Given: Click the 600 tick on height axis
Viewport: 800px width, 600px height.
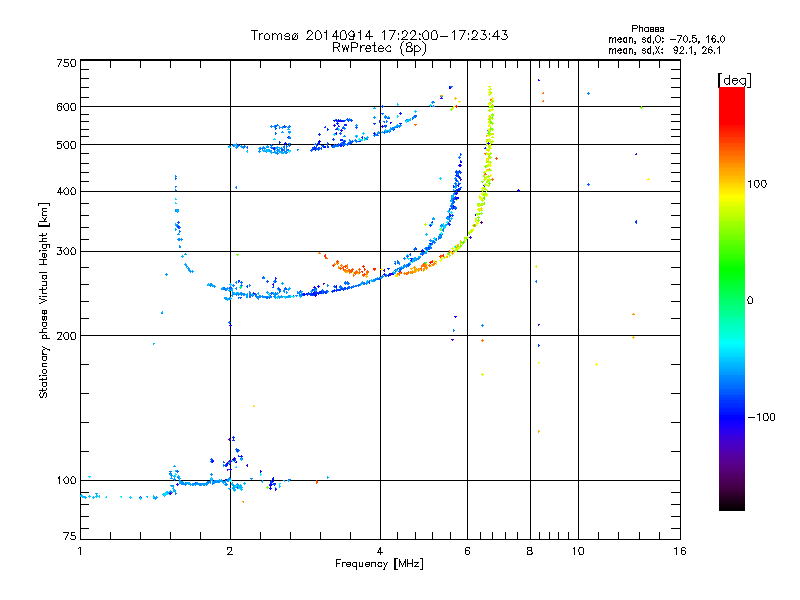Looking at the screenshot, I should (66, 107).
